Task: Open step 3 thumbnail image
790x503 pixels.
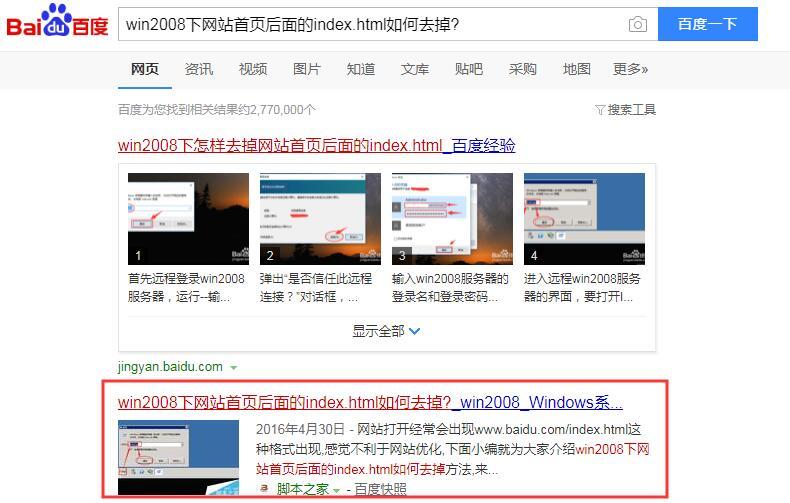Action: (452, 219)
